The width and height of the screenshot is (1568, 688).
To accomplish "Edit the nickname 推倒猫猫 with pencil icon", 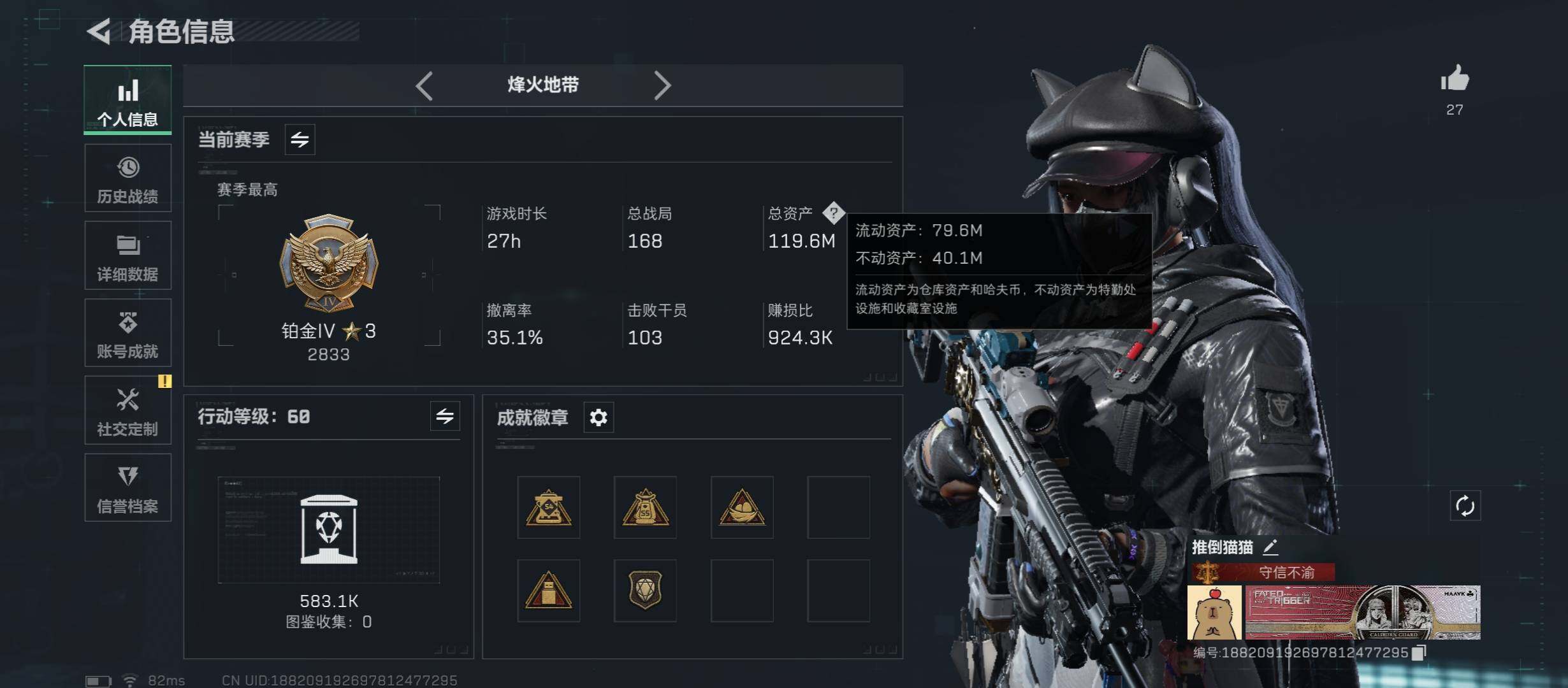I will [x=1270, y=547].
